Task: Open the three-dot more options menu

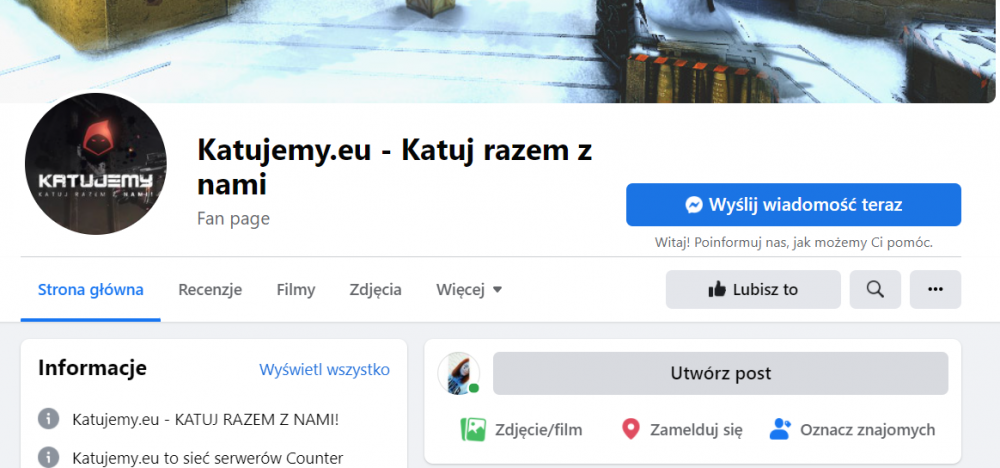Action: click(935, 289)
